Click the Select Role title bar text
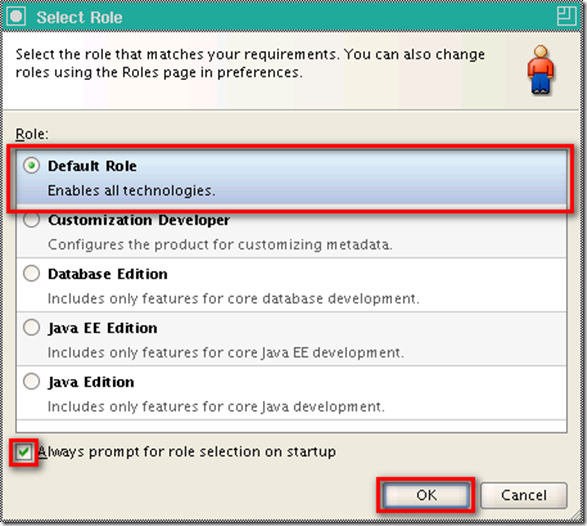Image resolution: width=587 pixels, height=526 pixels. 79,18
